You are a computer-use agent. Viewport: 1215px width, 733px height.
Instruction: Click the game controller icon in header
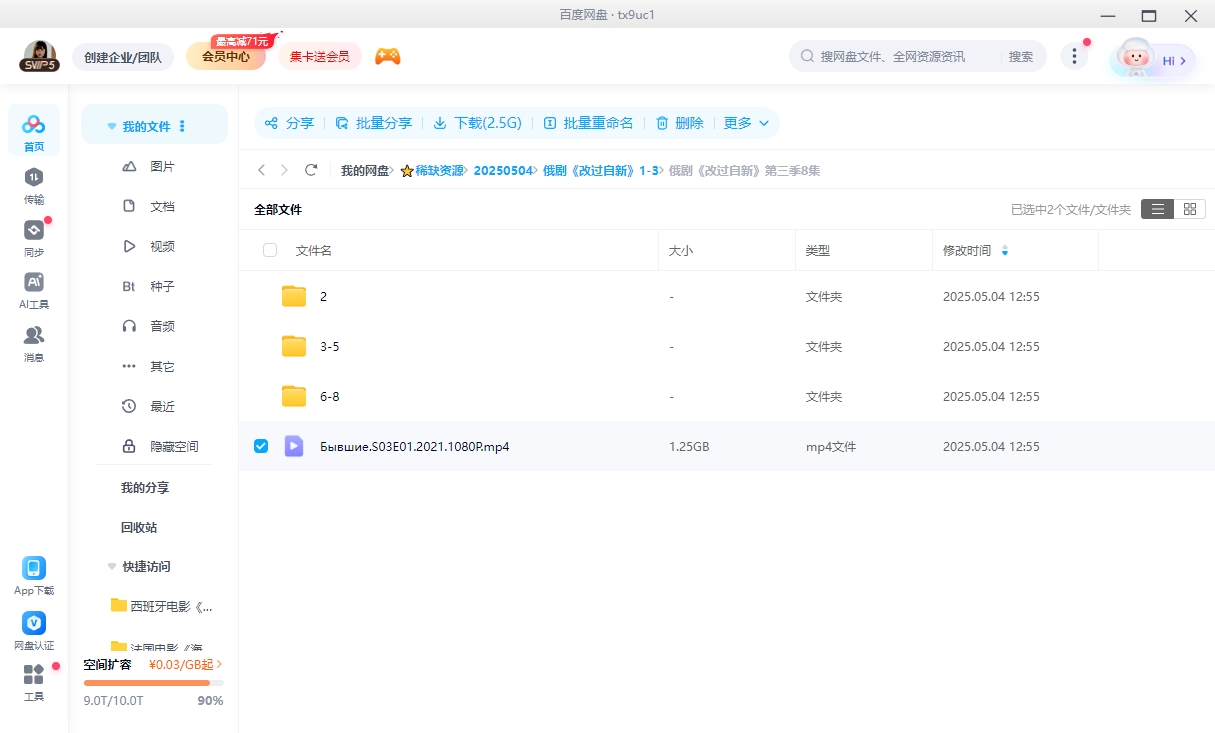coord(387,57)
